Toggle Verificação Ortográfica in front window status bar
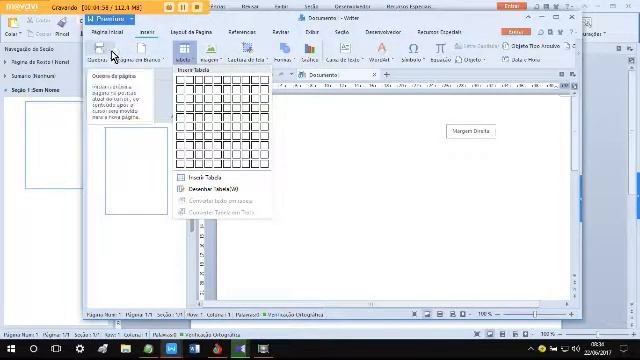Viewport: 640px width, 360px height. [293, 315]
